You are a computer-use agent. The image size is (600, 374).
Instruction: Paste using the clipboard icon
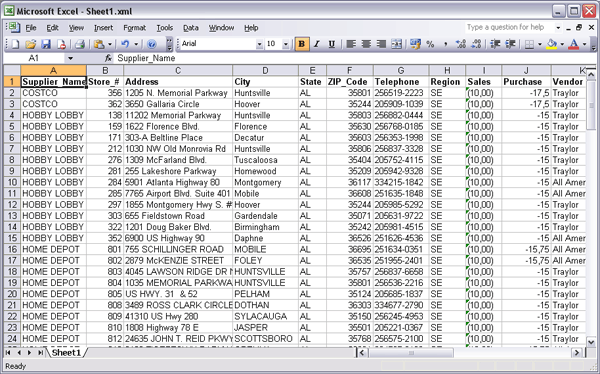pyautogui.click(x=99, y=44)
